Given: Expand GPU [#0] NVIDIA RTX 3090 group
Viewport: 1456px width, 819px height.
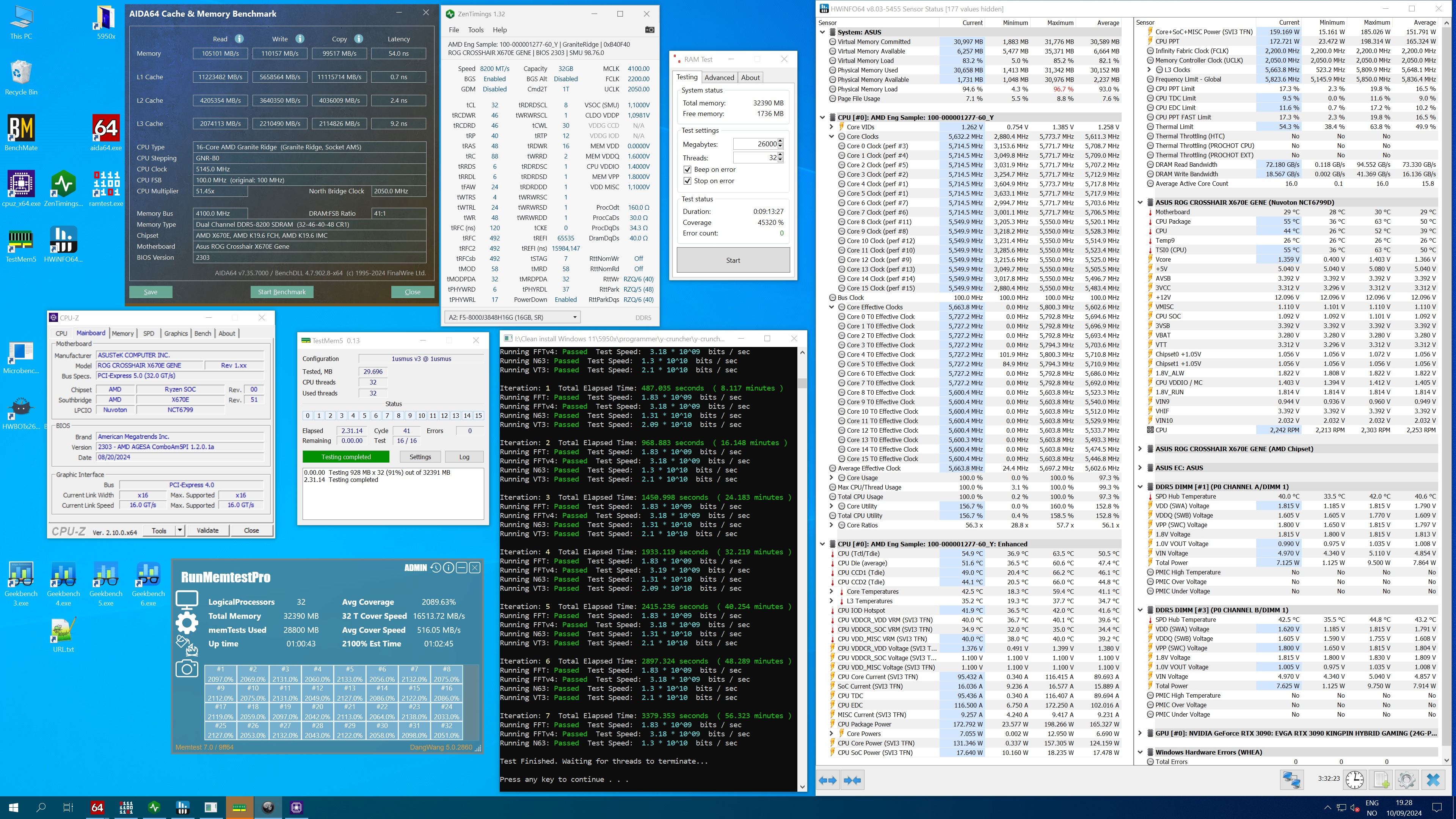Looking at the screenshot, I should (1140, 733).
